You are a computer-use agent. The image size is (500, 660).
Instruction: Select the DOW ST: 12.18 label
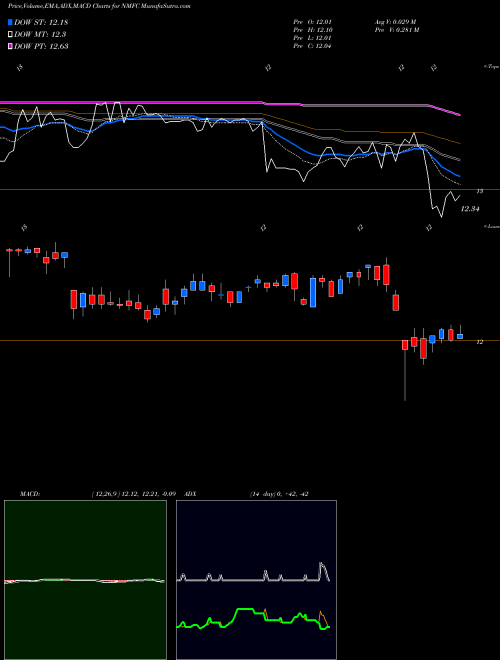(41, 22)
